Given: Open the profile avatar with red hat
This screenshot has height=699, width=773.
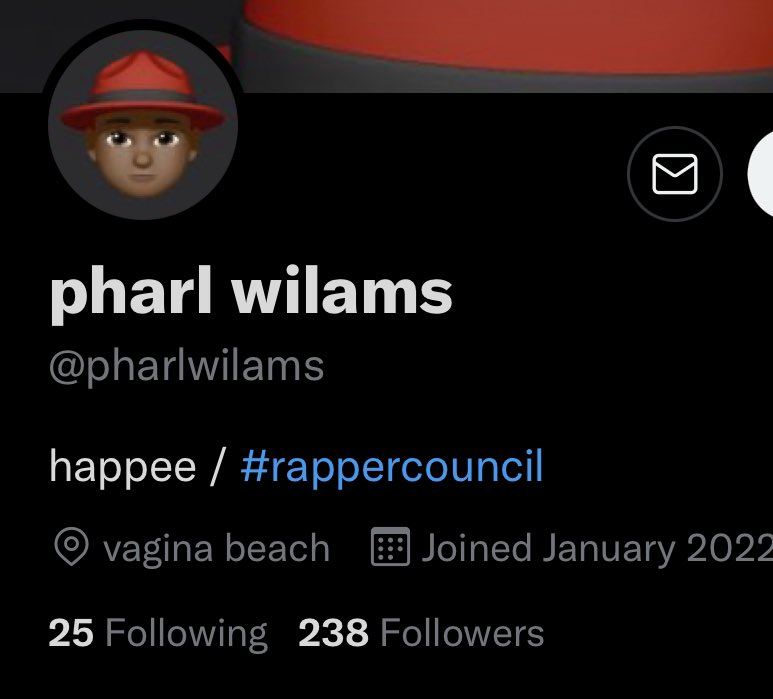Looking at the screenshot, I should (x=143, y=124).
